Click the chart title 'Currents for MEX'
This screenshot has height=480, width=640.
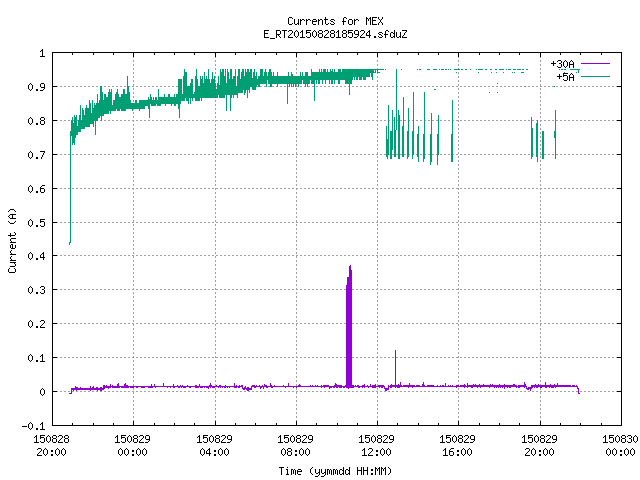pyautogui.click(x=335, y=21)
